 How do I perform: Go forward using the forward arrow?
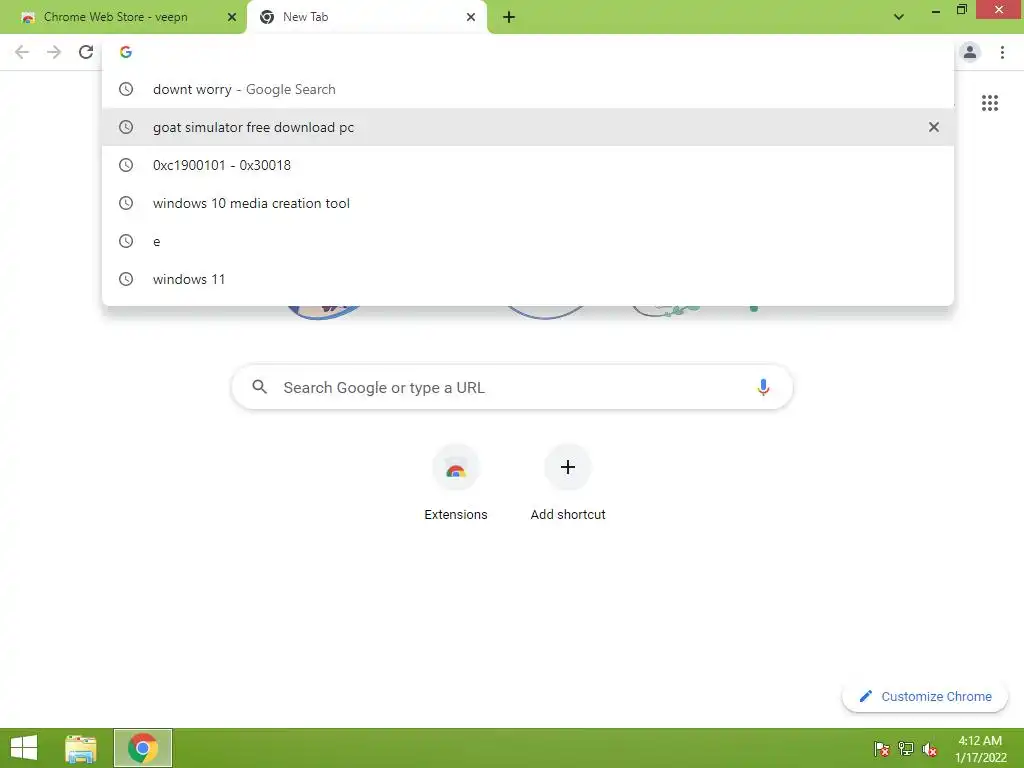click(x=54, y=52)
